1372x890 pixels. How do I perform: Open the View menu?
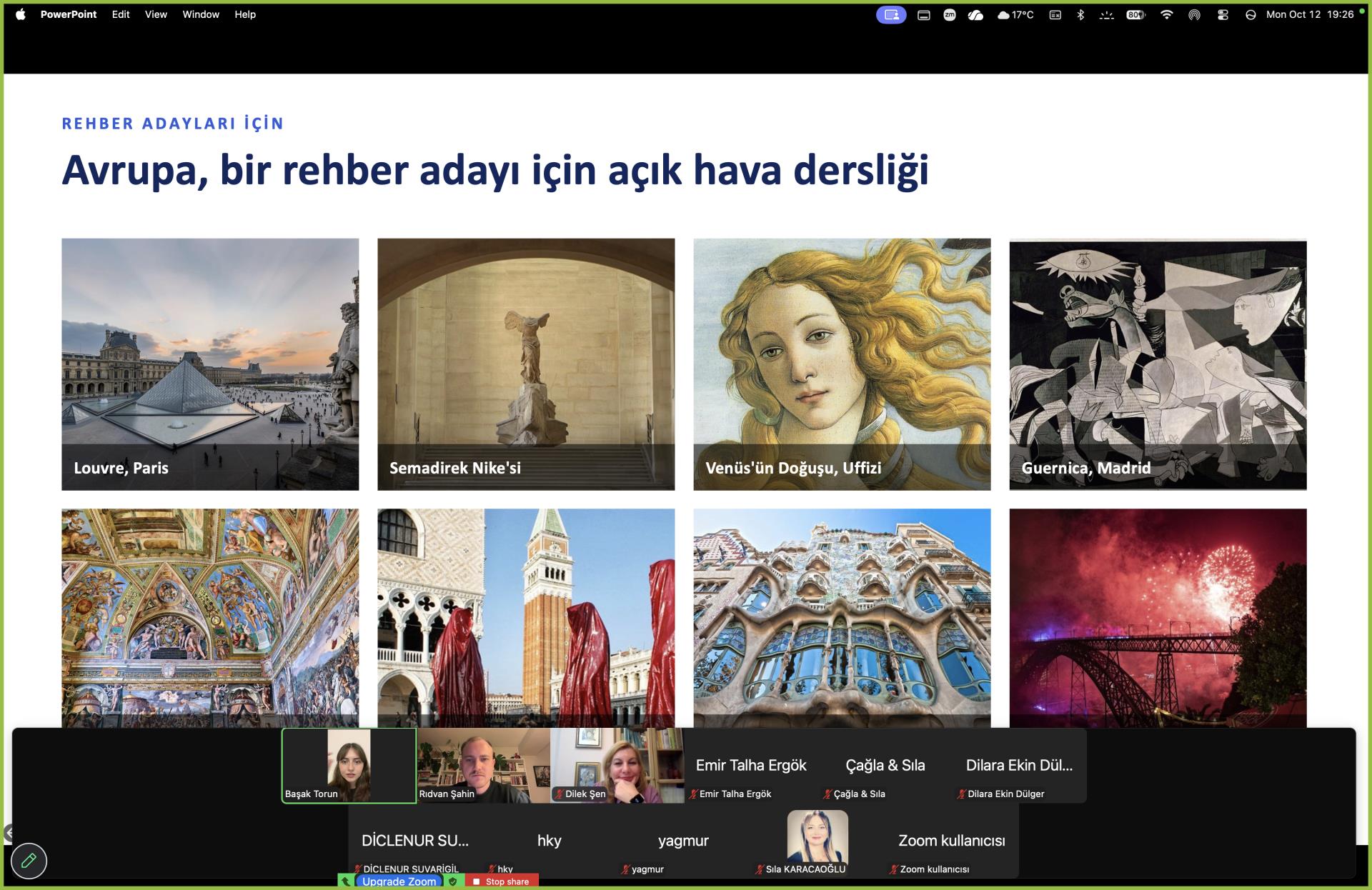tap(156, 14)
